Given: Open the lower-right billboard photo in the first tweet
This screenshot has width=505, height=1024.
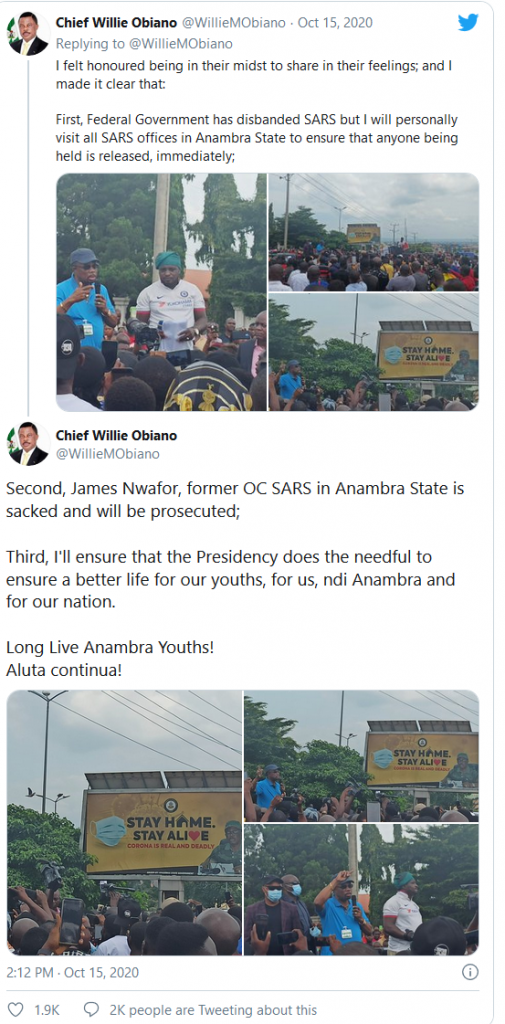Looking at the screenshot, I should pyautogui.click(x=374, y=352).
